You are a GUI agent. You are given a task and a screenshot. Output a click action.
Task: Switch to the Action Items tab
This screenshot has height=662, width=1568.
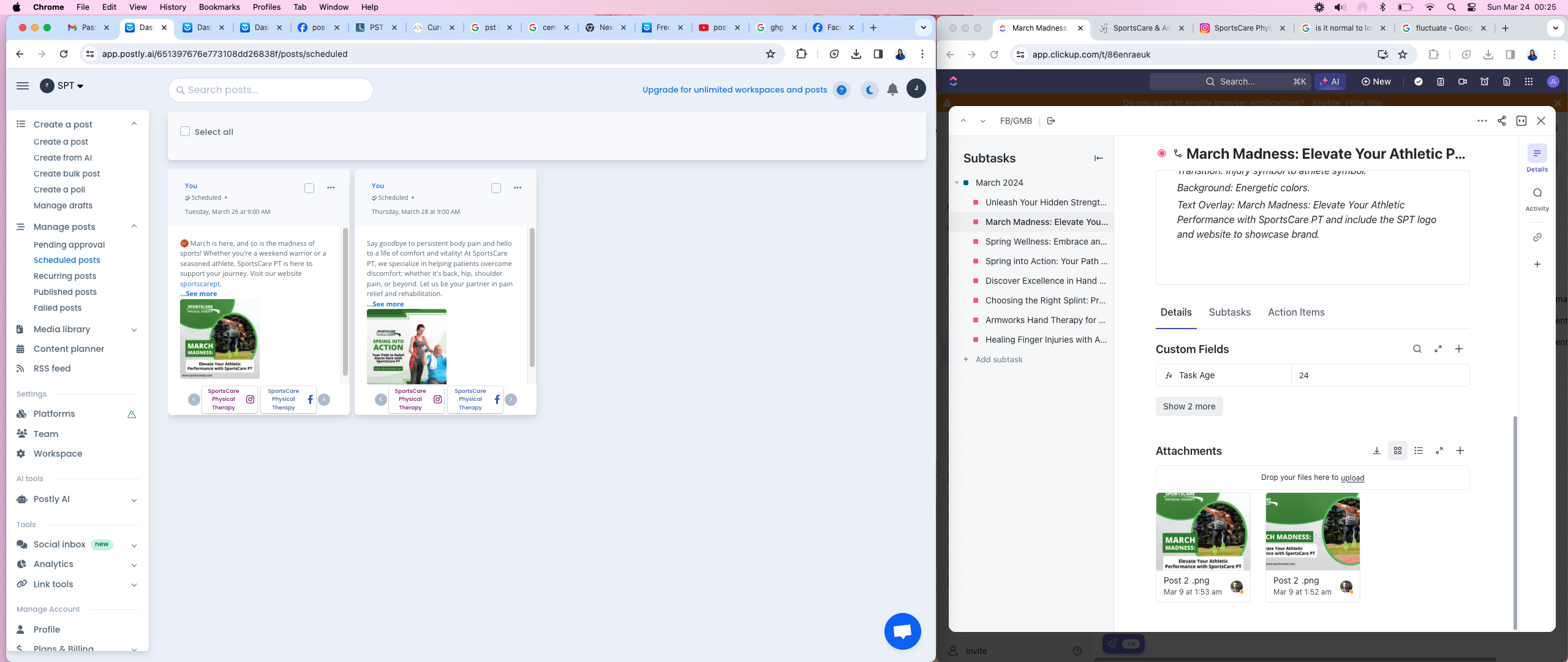point(1296,312)
